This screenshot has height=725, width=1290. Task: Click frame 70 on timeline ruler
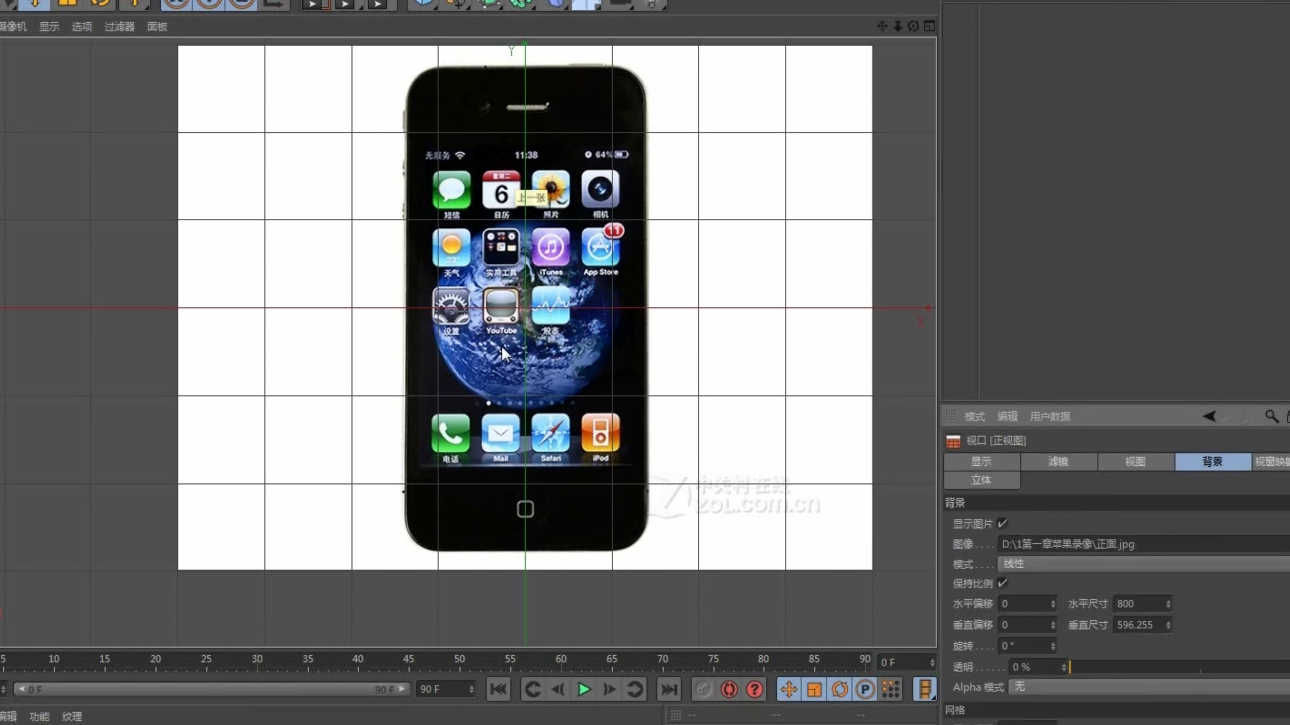pos(662,660)
